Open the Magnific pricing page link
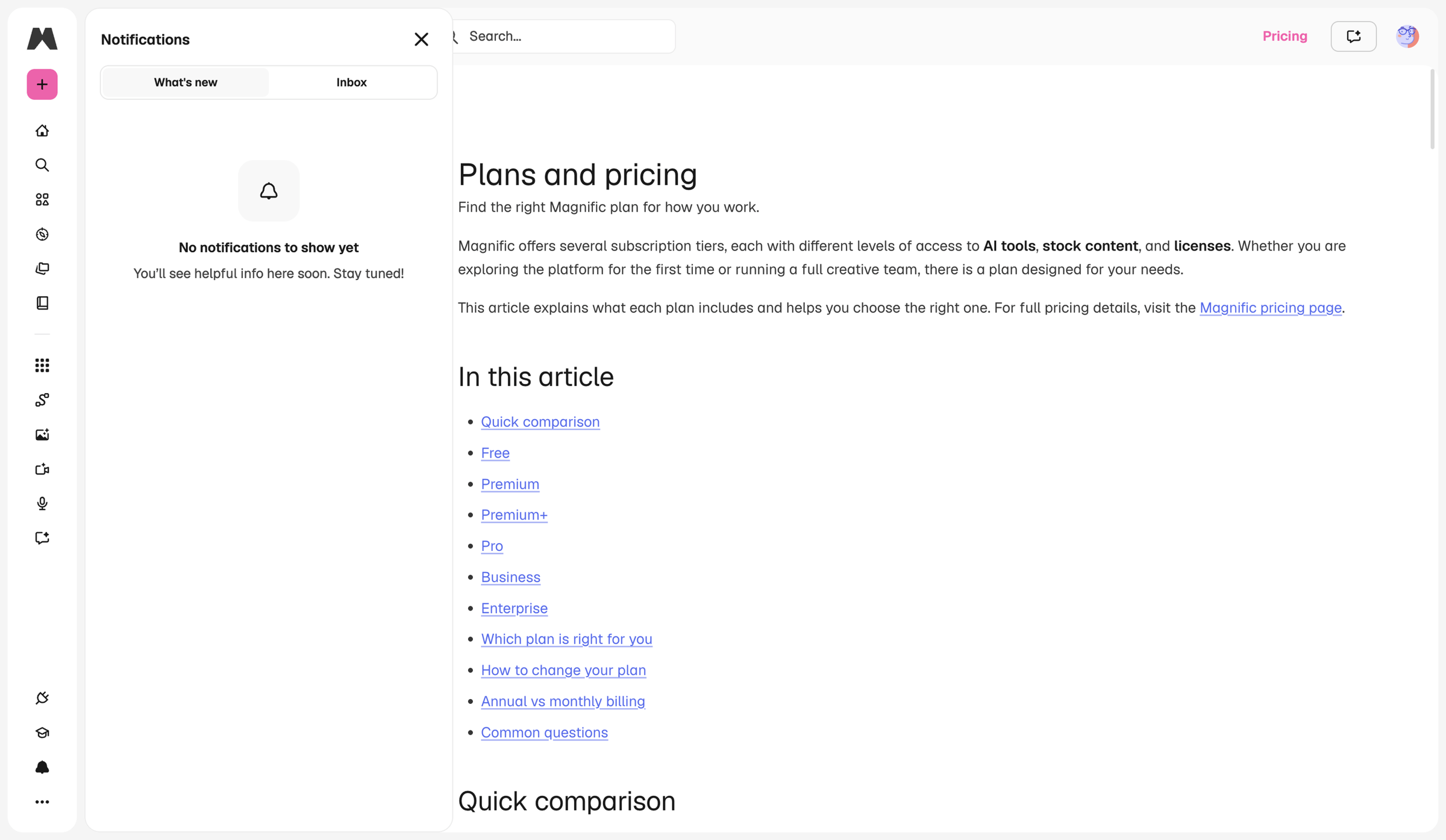 click(1270, 308)
